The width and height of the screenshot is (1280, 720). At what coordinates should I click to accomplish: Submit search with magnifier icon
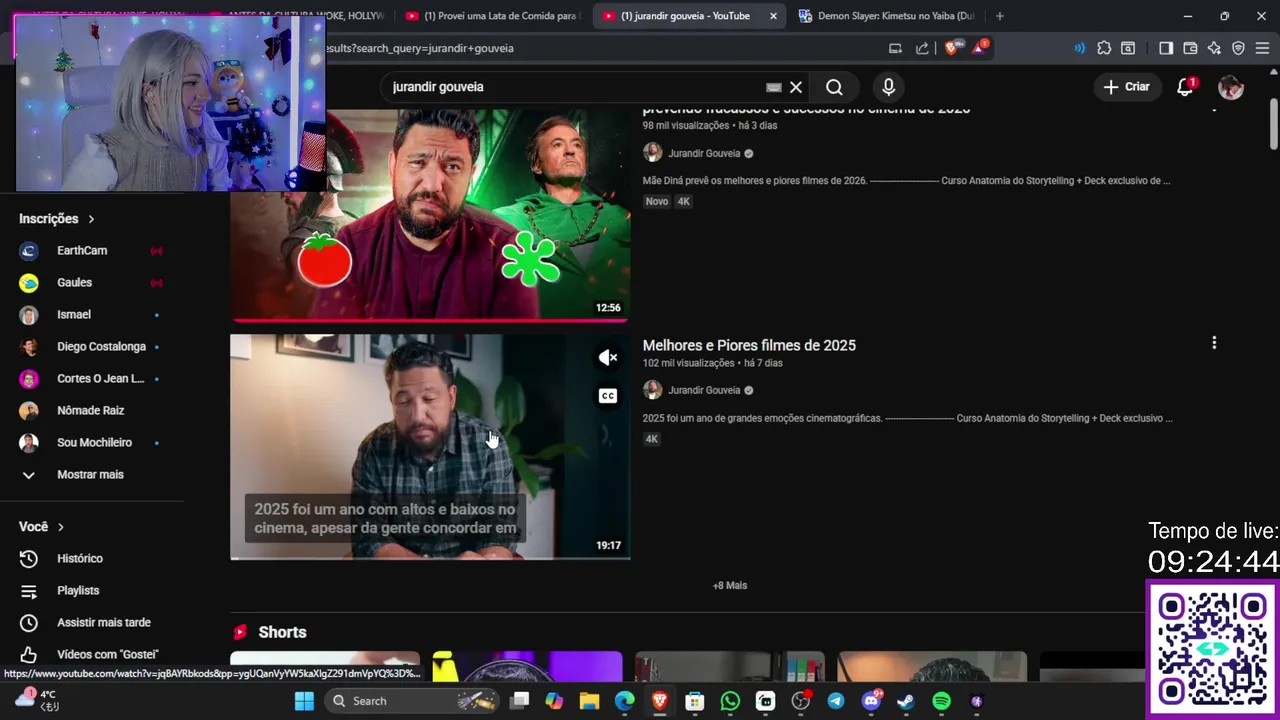tap(834, 87)
